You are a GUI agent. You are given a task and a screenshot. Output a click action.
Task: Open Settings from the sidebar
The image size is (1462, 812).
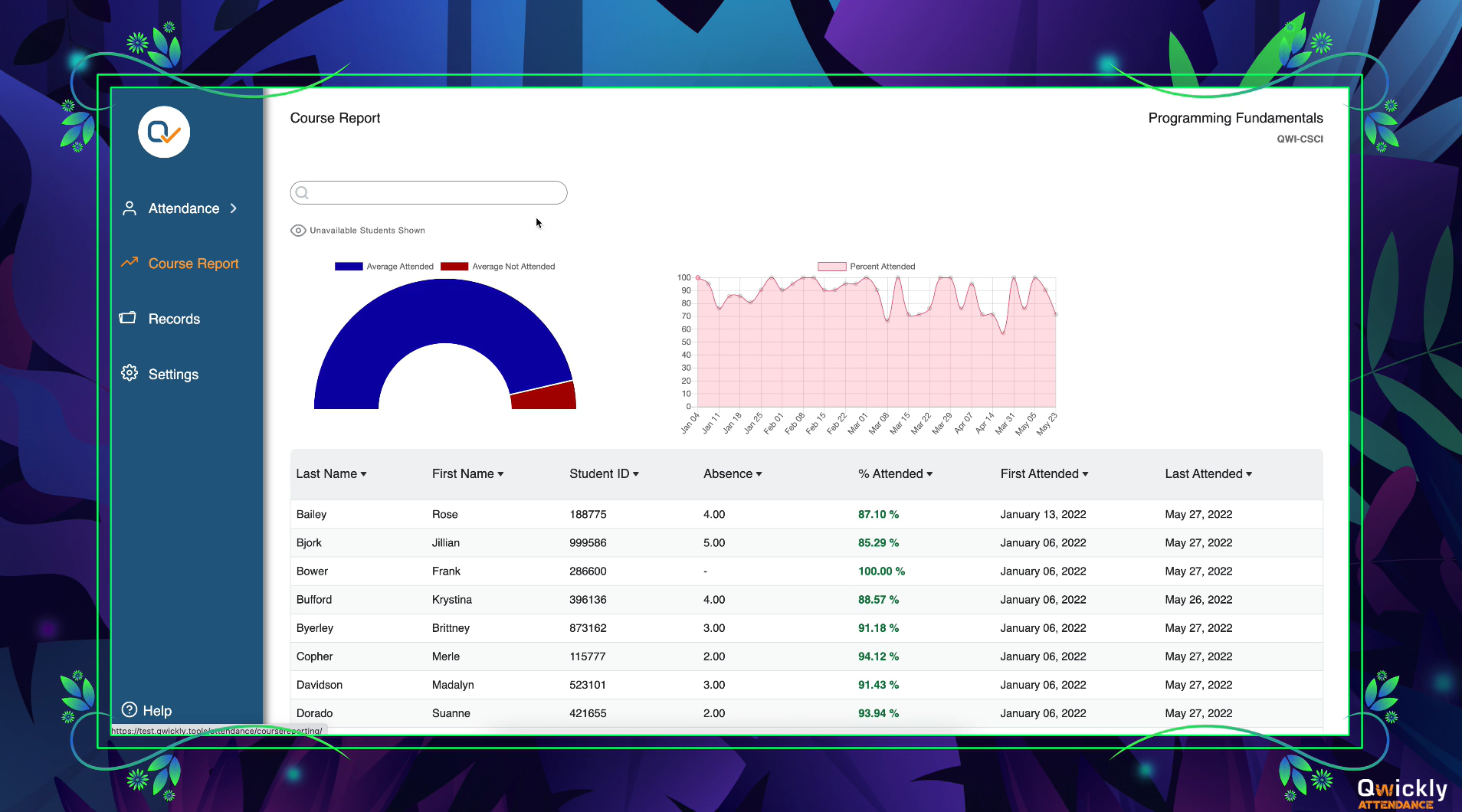coord(173,375)
